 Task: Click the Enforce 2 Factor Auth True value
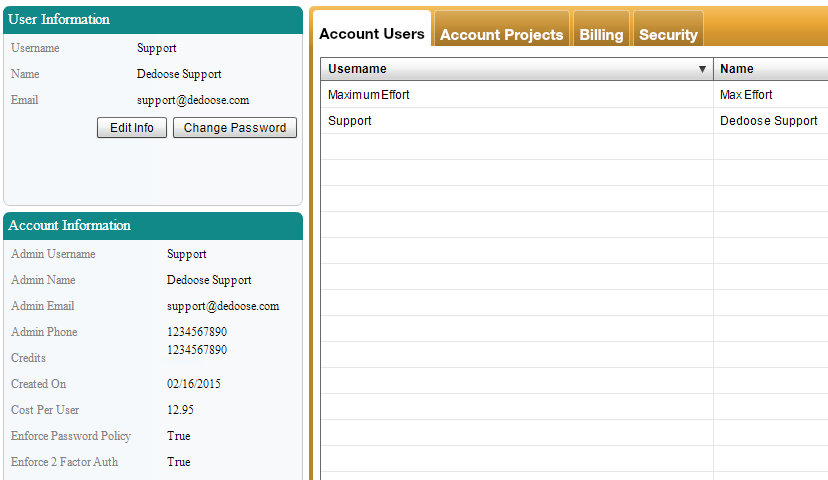pyautogui.click(x=178, y=462)
